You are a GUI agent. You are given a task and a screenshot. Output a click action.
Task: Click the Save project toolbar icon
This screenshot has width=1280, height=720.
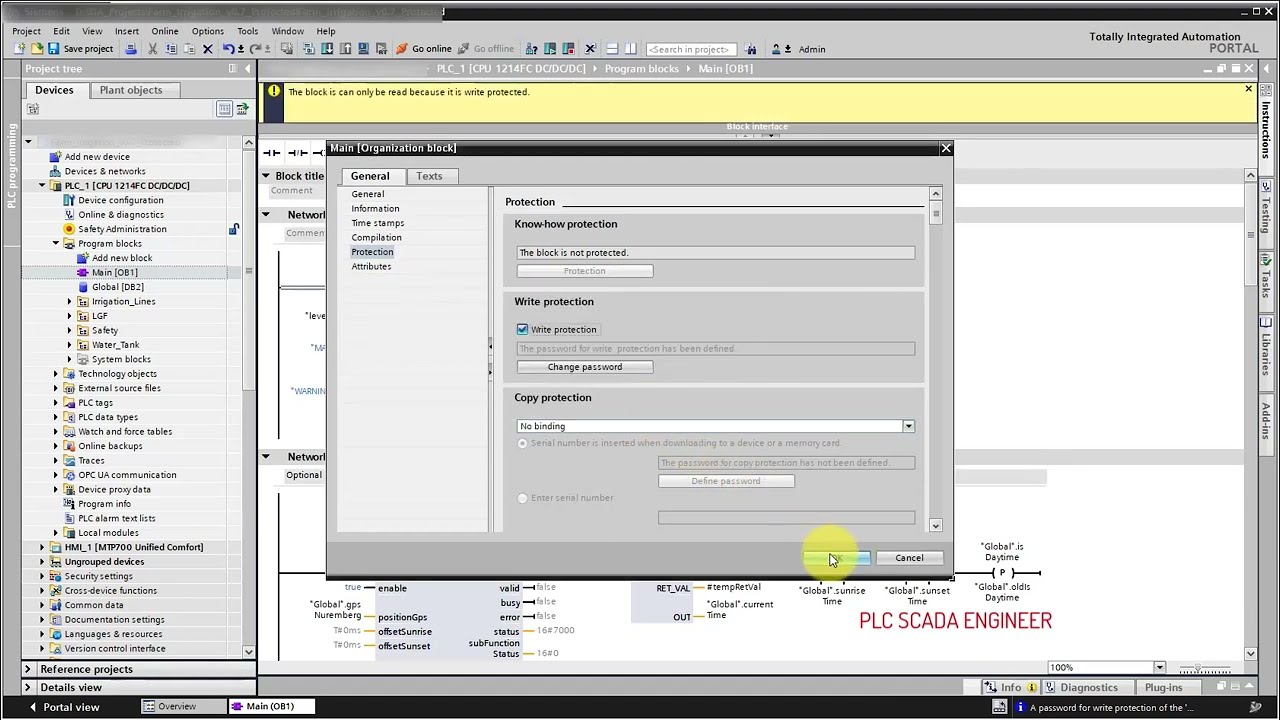tap(54, 49)
